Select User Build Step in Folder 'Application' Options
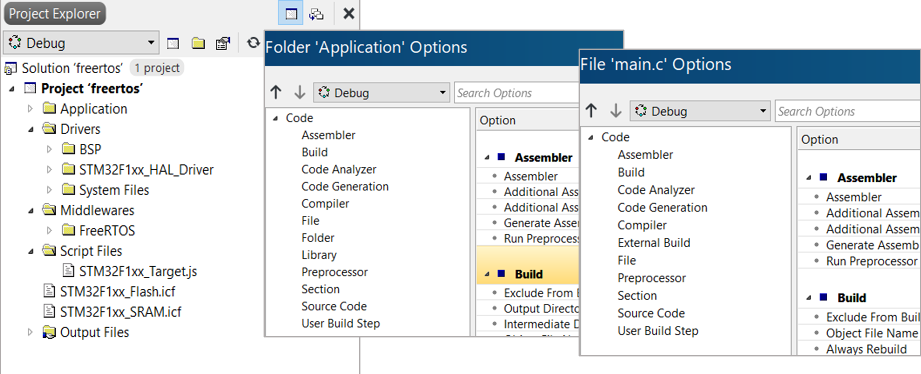Screen dimensions: 921x374 tap(341, 324)
